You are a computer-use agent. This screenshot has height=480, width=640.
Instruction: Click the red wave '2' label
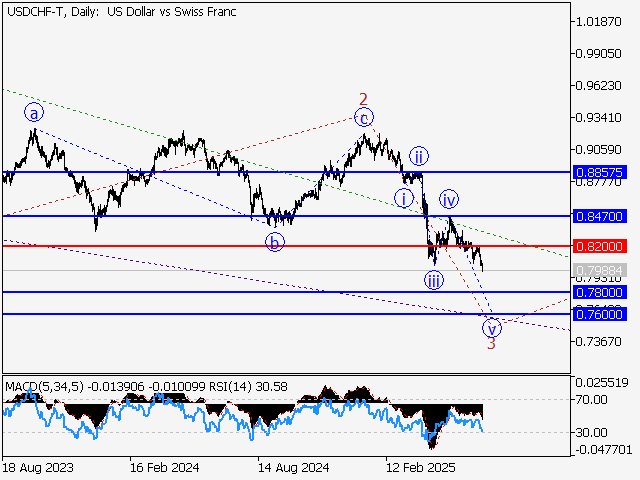364,99
